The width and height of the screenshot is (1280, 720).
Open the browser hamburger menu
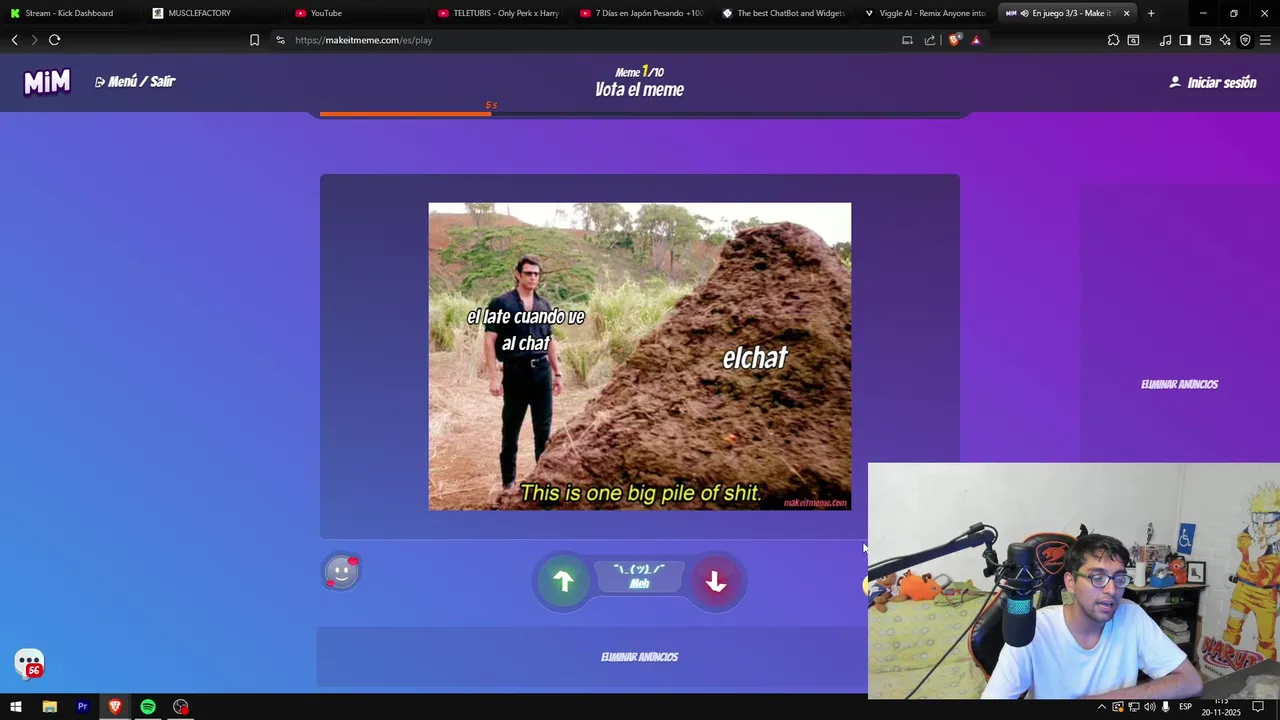click(1265, 40)
